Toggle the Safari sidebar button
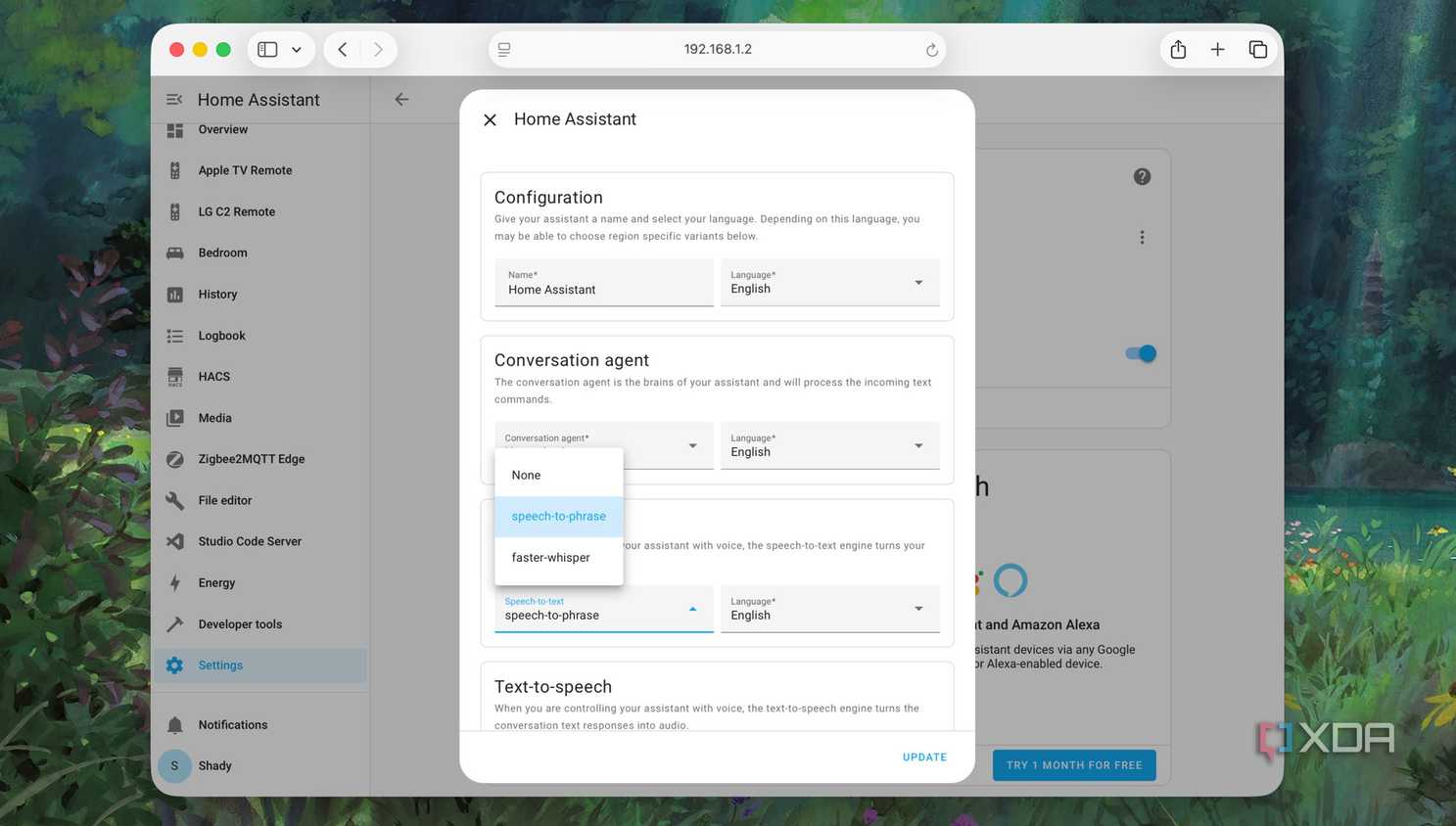The width and height of the screenshot is (1456, 826). pyautogui.click(x=267, y=49)
